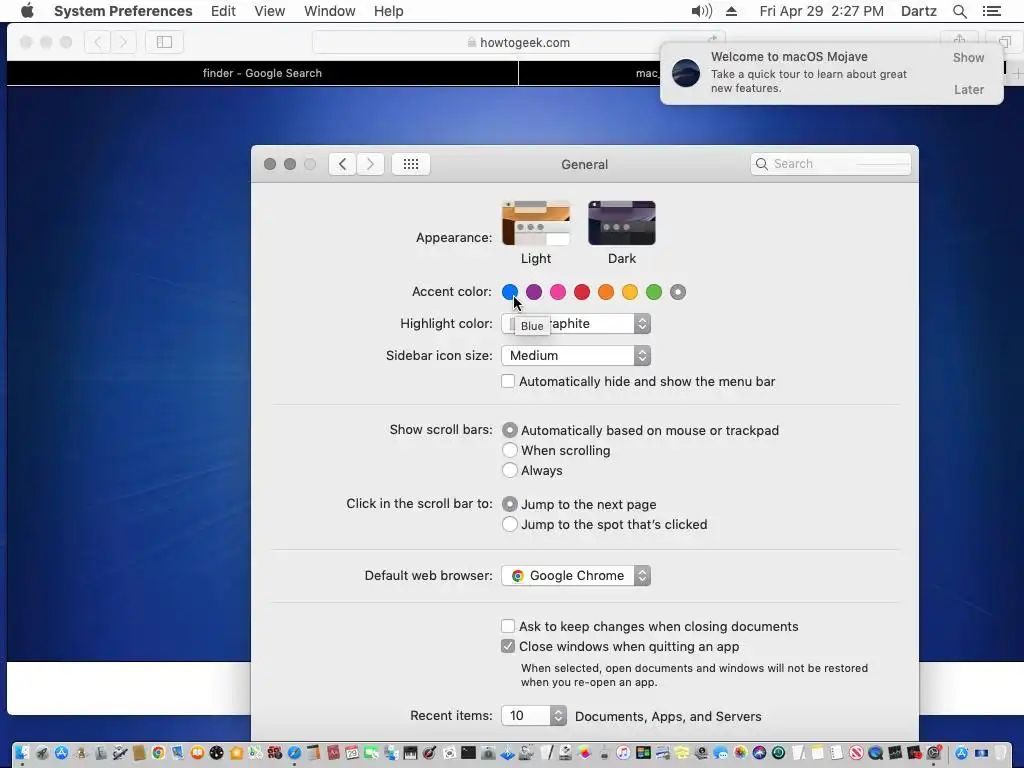
Task: Show all preferences grid button
Action: click(x=411, y=164)
